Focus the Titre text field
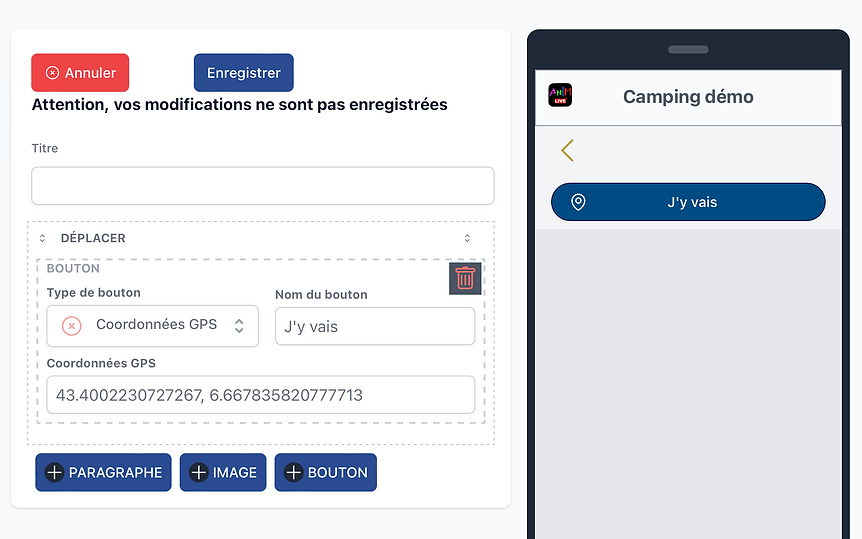Viewport: 862px width, 539px height. click(263, 186)
